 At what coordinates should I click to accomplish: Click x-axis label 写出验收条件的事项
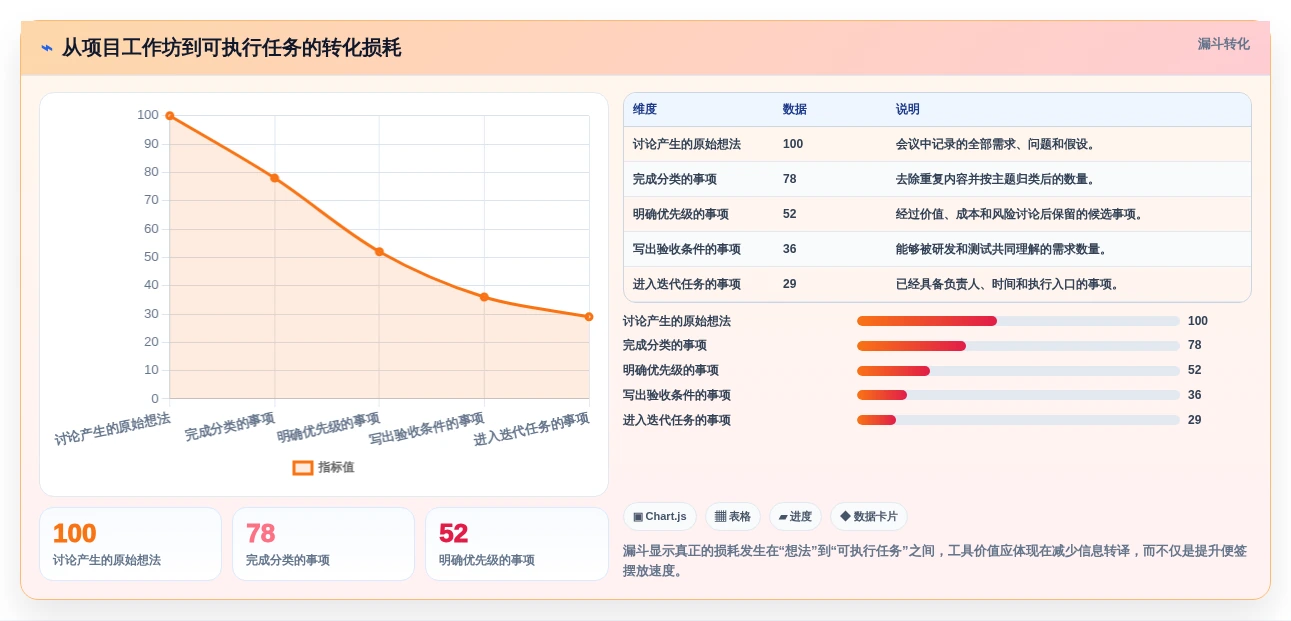point(427,429)
